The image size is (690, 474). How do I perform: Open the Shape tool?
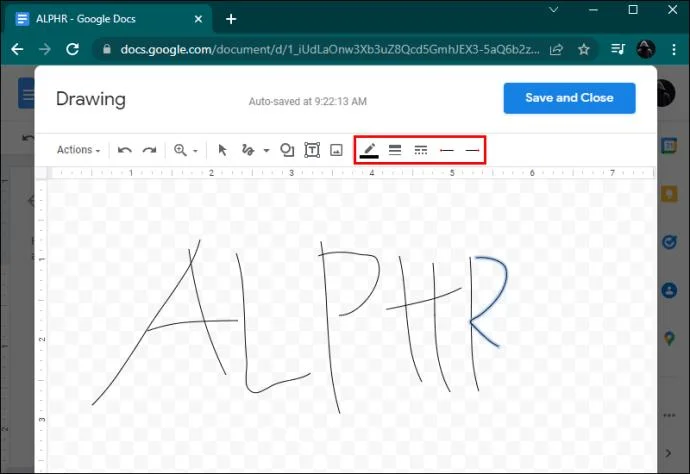click(x=287, y=150)
